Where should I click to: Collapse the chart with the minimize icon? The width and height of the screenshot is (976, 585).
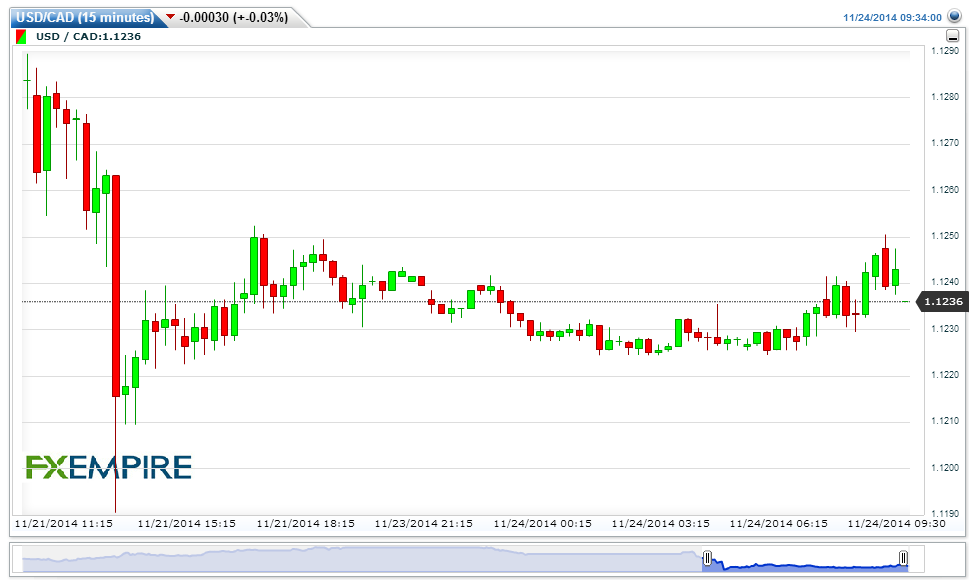[x=952, y=36]
